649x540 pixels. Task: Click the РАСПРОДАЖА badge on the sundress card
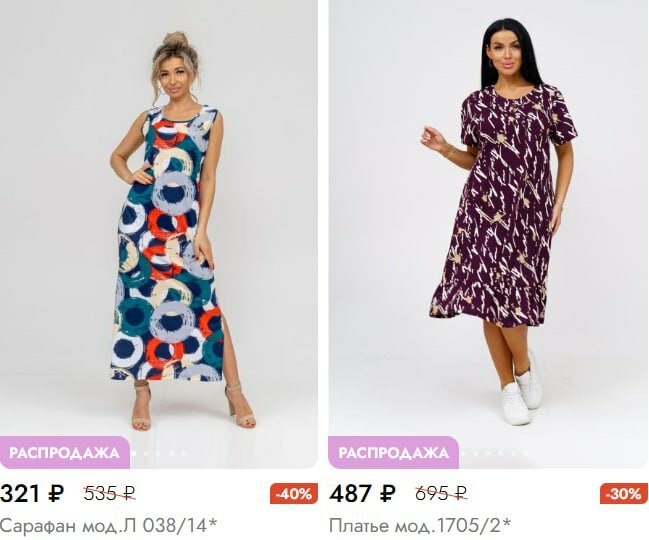click(x=65, y=453)
